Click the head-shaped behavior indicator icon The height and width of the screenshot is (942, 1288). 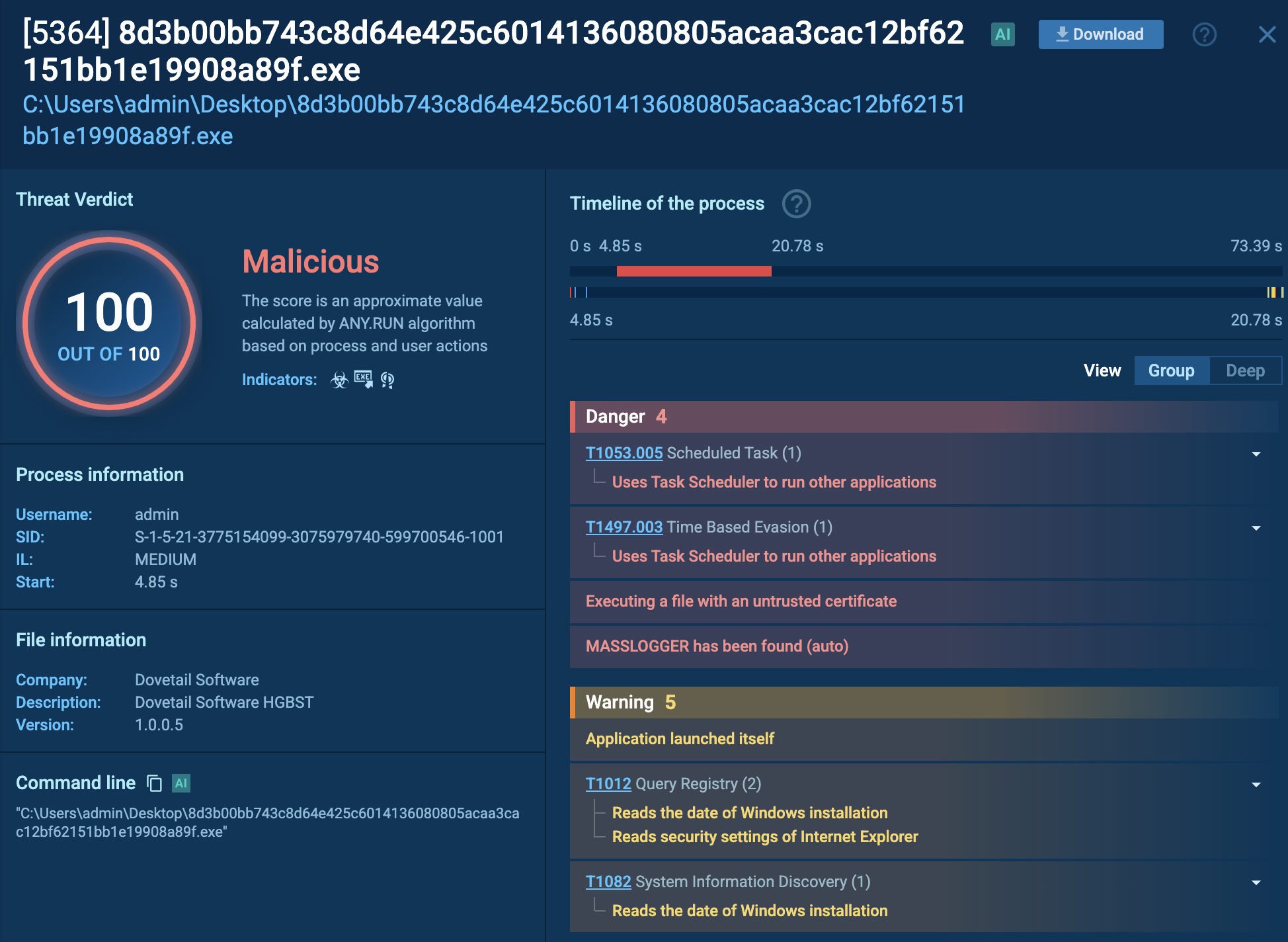387,380
